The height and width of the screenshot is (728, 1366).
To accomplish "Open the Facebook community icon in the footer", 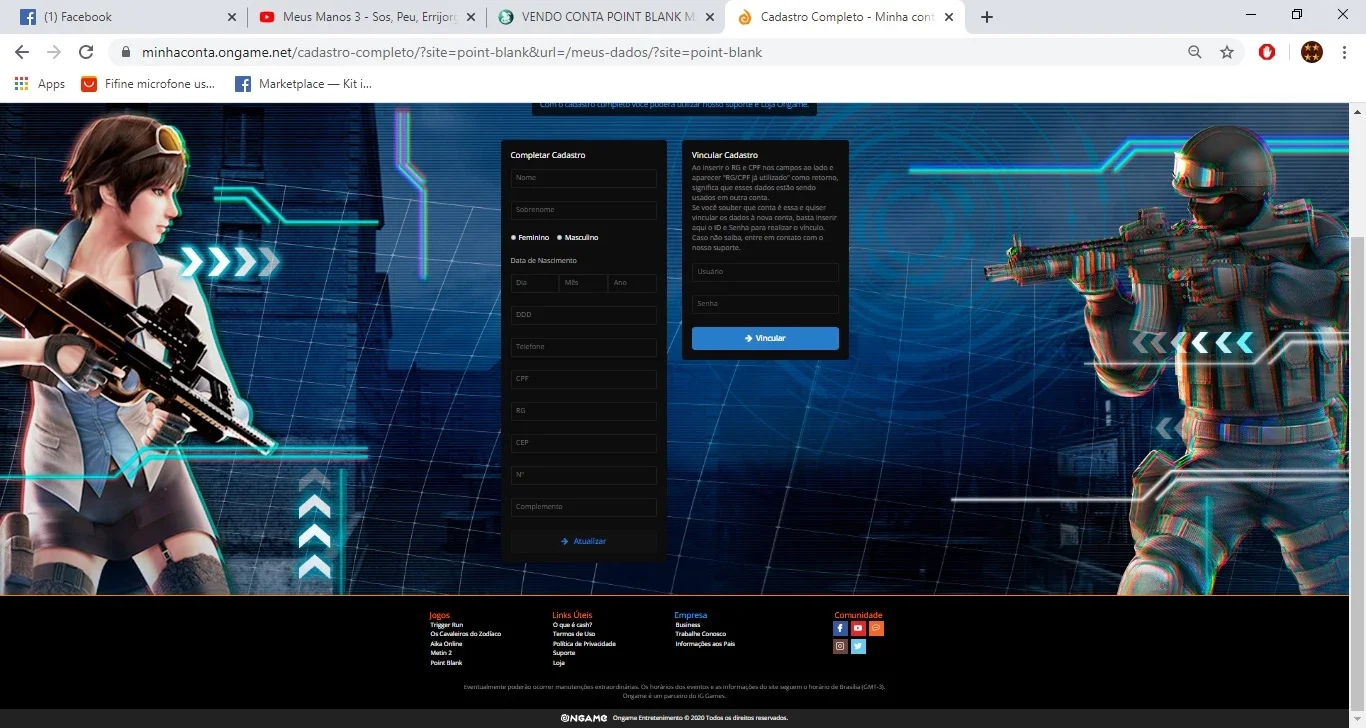I will click(840, 628).
